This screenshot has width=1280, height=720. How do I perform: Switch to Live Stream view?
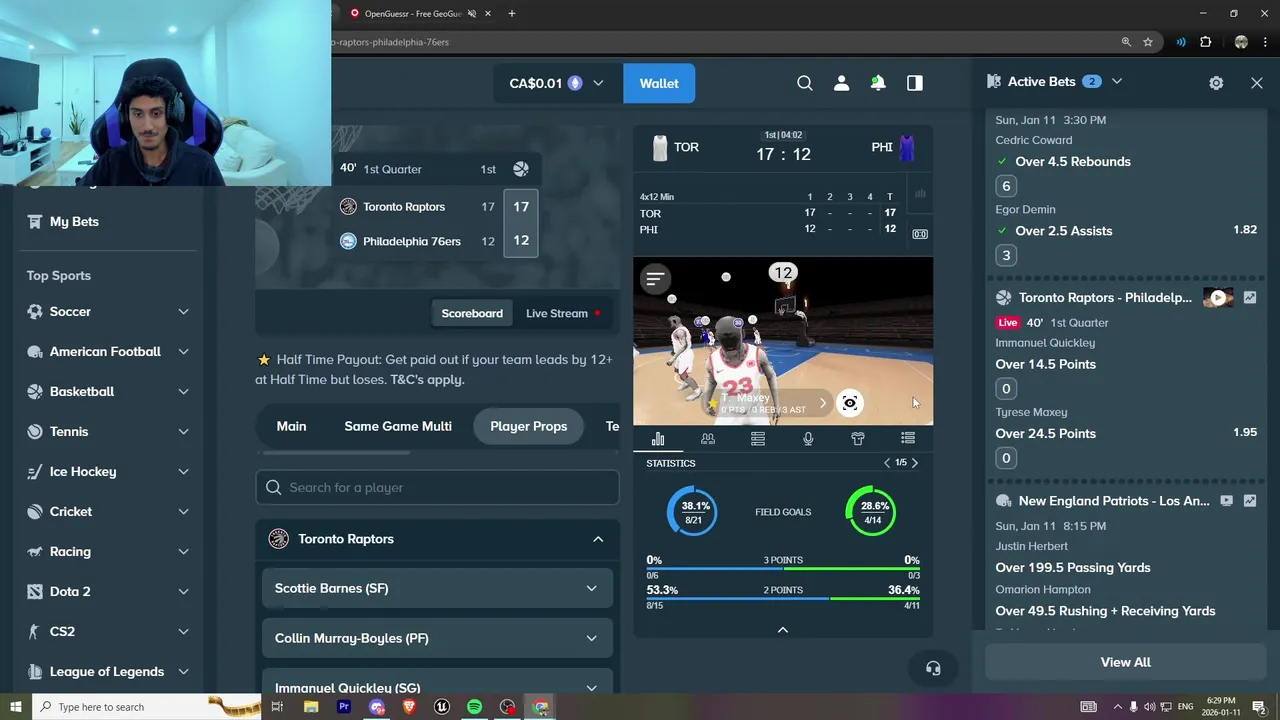tap(563, 313)
